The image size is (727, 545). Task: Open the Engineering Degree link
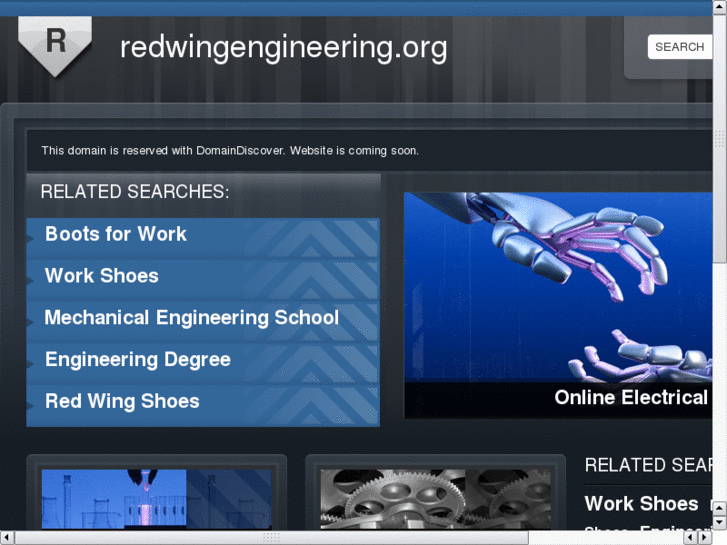(138, 359)
